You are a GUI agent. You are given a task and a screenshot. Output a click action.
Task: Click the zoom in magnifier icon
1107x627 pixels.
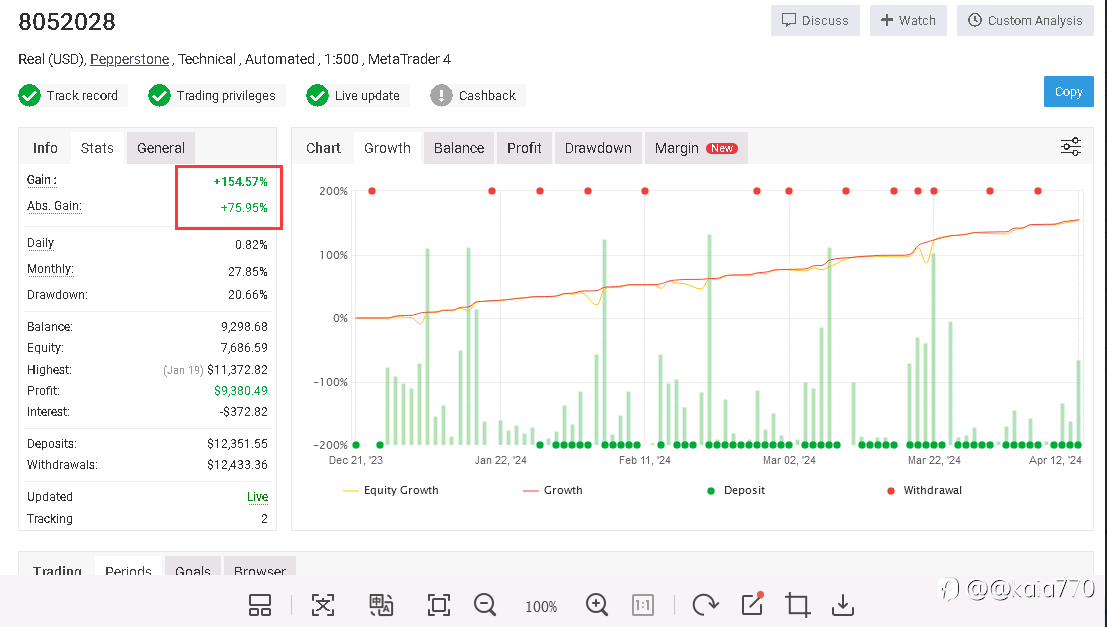click(x=597, y=605)
